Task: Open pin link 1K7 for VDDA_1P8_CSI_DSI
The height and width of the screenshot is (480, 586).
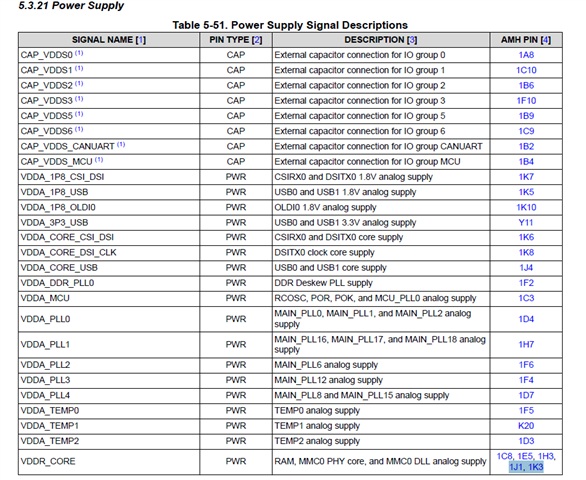Action: (526, 177)
